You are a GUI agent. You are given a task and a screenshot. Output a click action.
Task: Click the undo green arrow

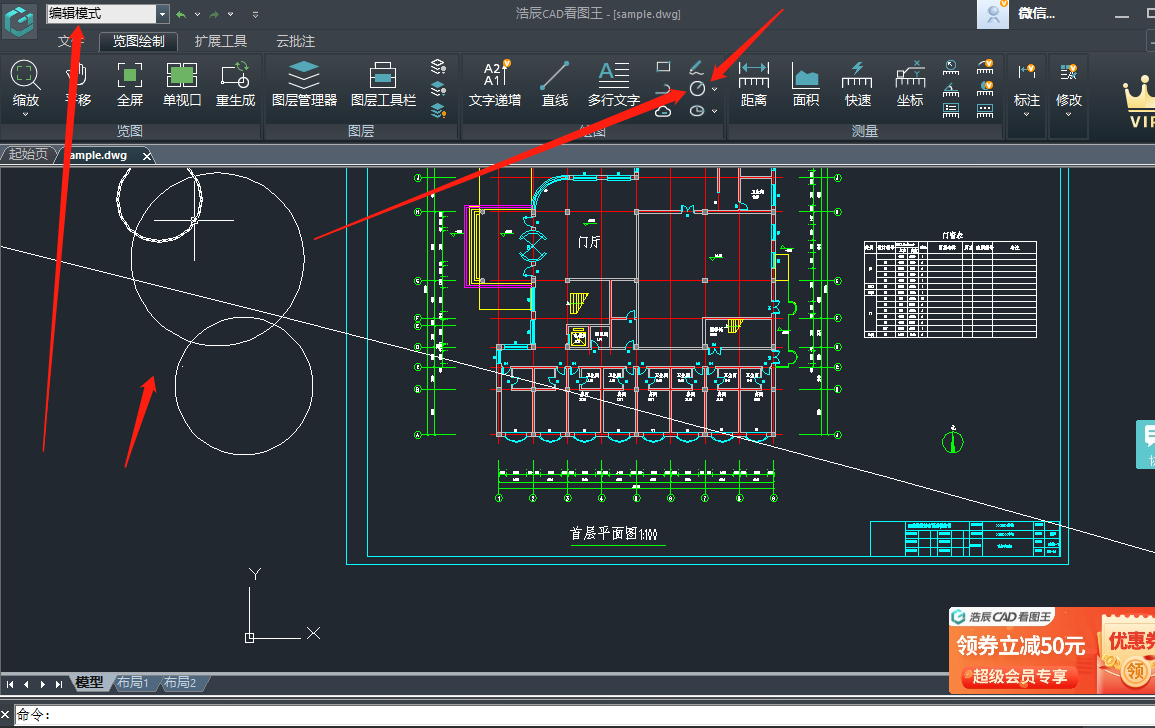(180, 14)
